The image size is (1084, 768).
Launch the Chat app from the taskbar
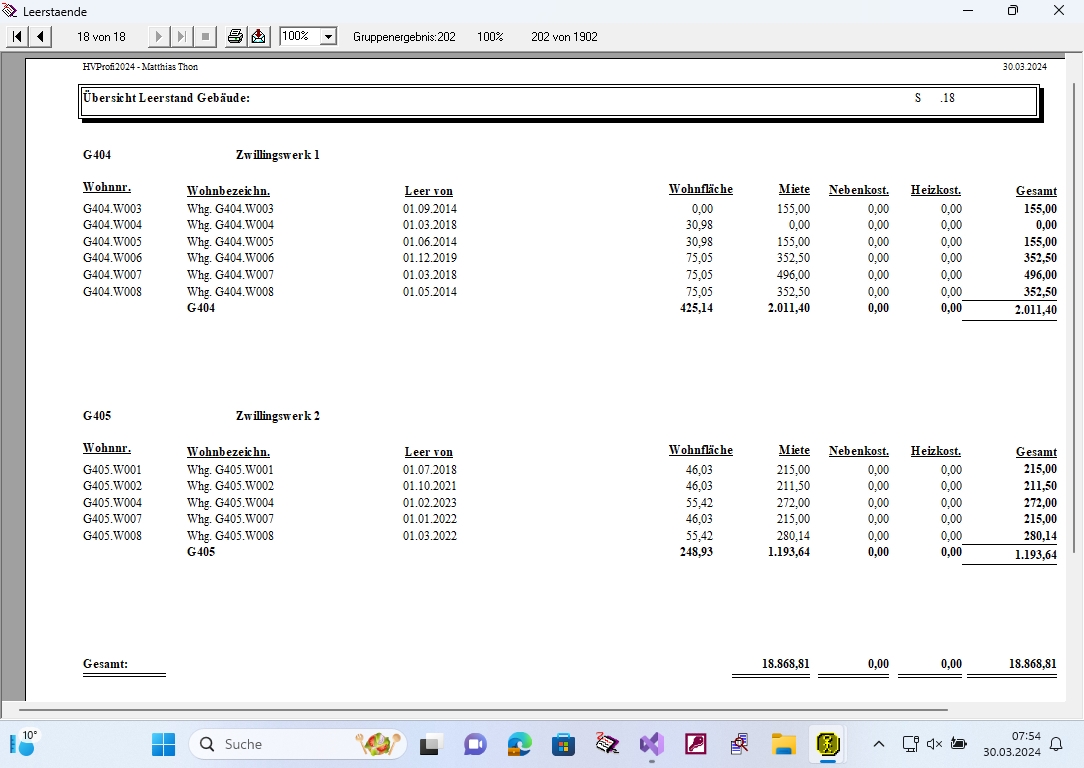click(x=474, y=744)
